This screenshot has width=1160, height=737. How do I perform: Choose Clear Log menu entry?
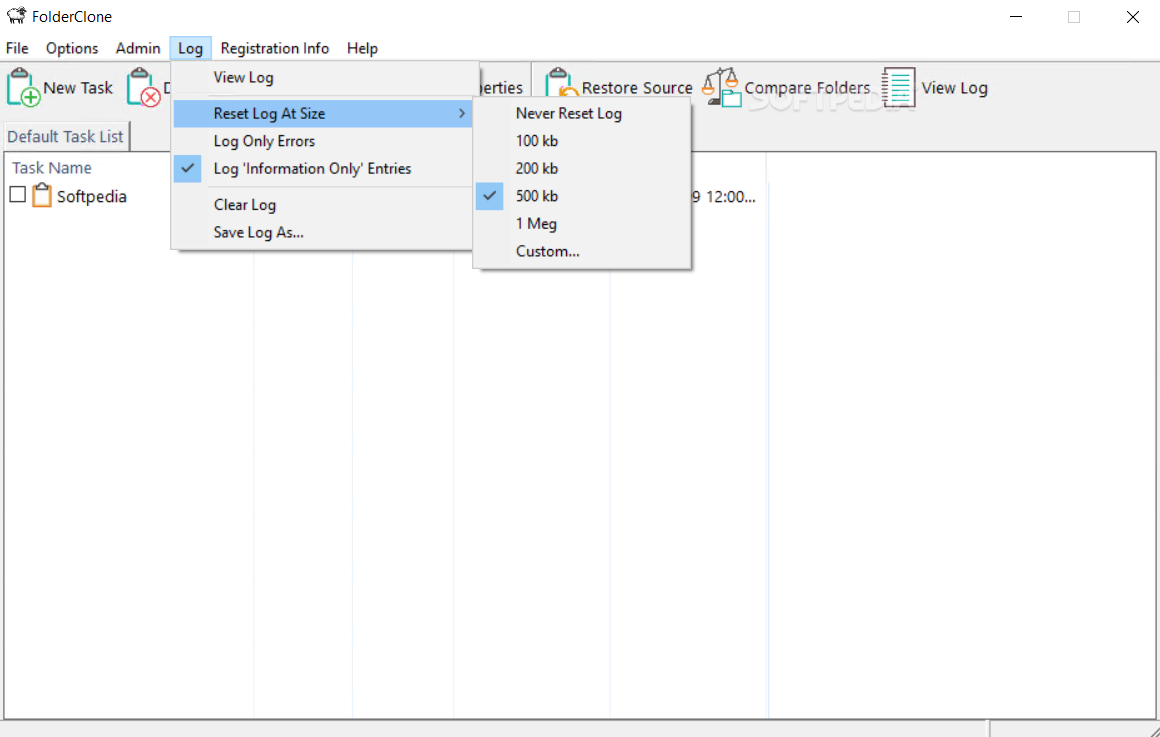(x=323, y=205)
